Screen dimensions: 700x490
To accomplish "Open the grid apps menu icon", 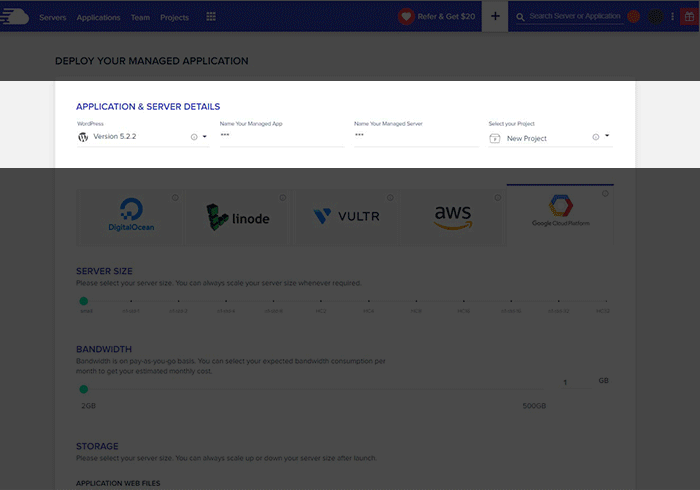I will click(x=211, y=17).
